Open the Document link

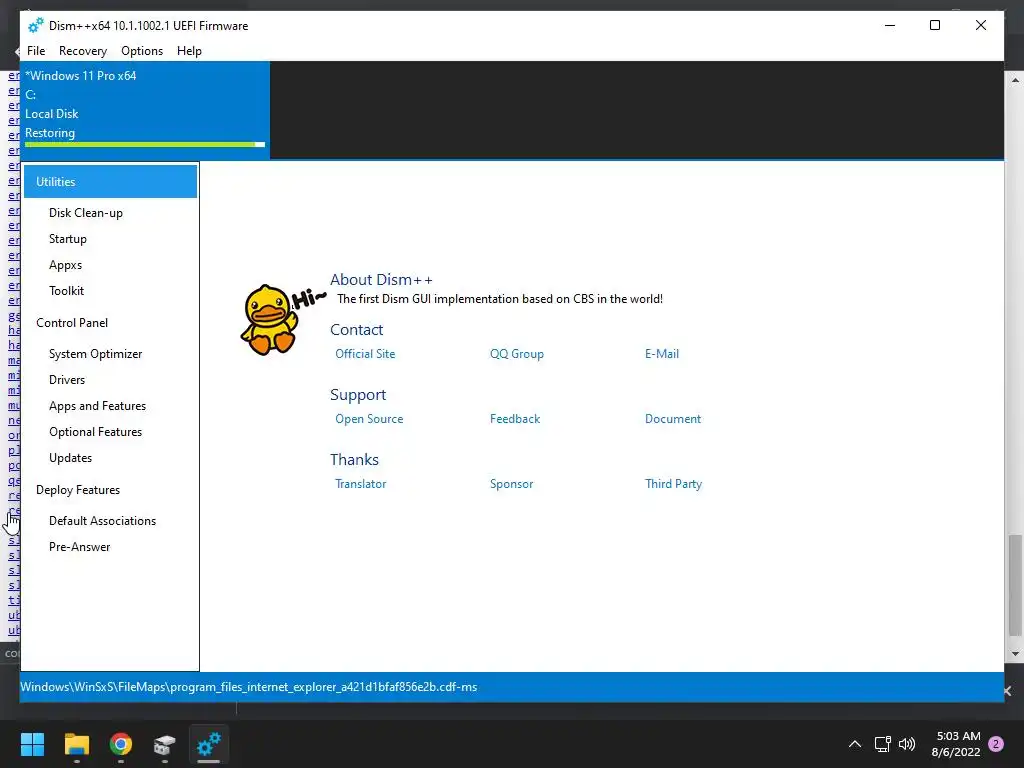[x=673, y=419]
